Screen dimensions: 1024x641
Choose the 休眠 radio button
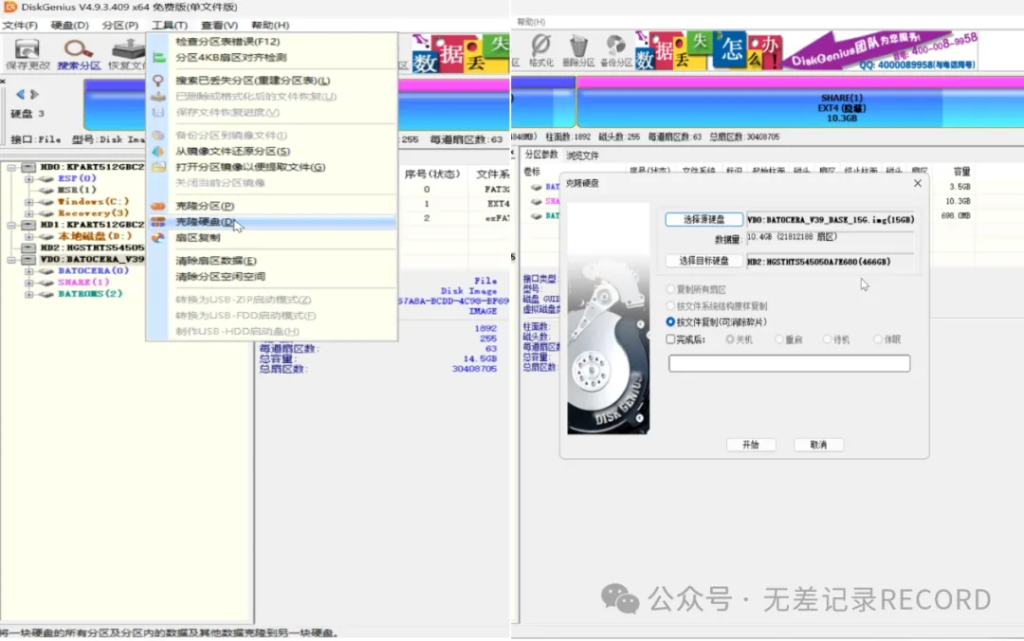click(x=878, y=339)
